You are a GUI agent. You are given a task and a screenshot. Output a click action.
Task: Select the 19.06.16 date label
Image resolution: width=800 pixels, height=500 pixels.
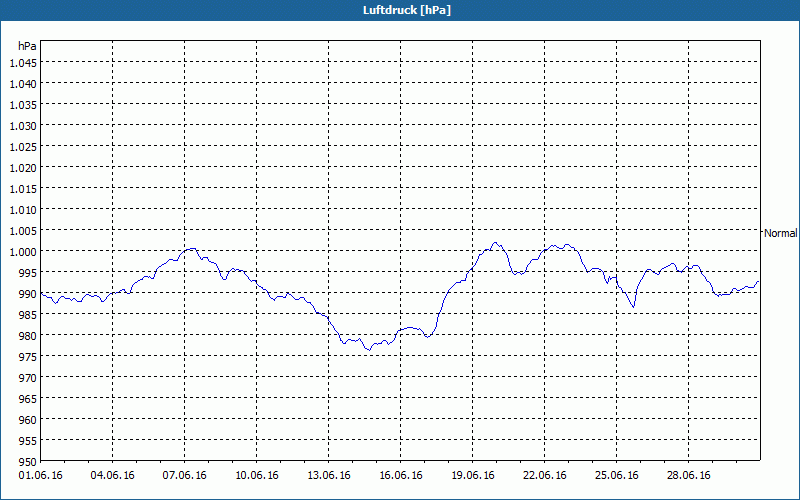tap(472, 476)
